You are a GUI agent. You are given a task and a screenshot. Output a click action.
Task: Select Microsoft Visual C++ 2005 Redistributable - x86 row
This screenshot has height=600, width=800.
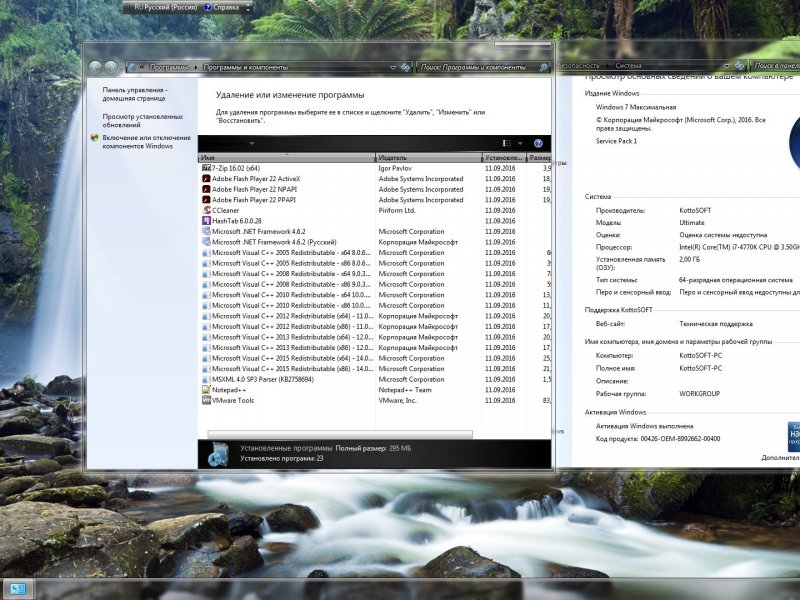coord(291,263)
